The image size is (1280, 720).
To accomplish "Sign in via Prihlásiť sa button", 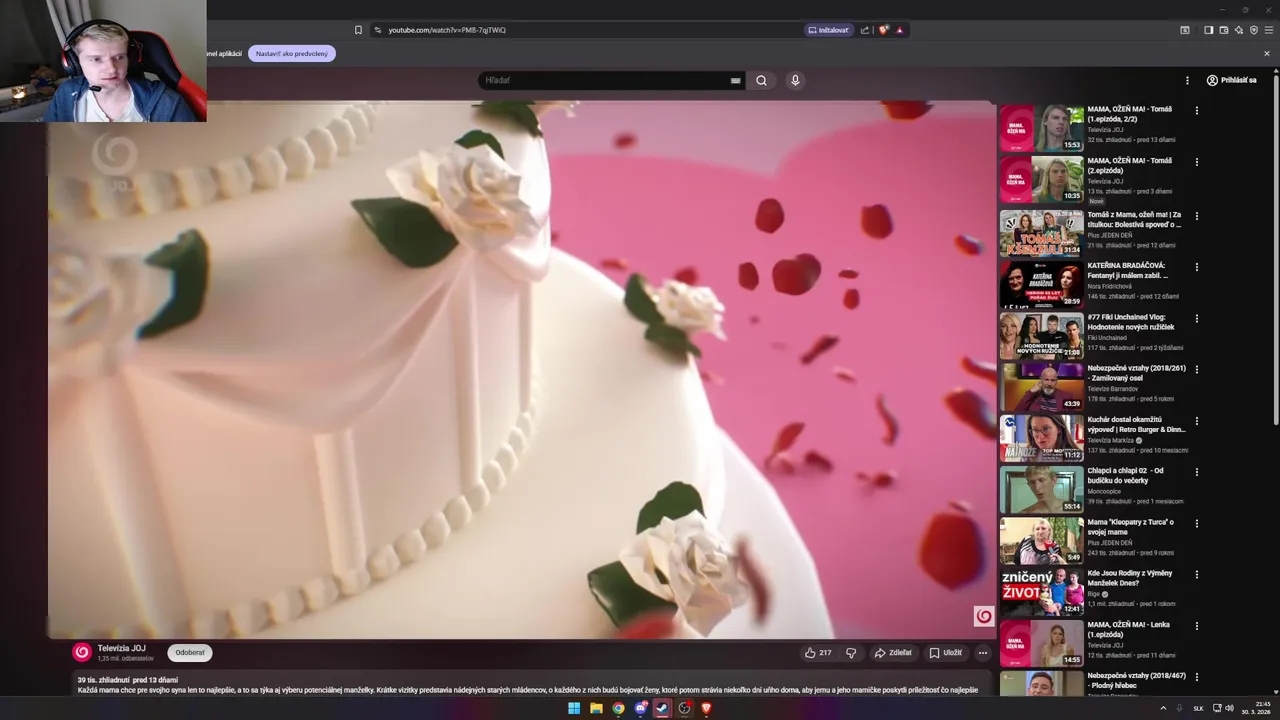I will [x=1231, y=80].
